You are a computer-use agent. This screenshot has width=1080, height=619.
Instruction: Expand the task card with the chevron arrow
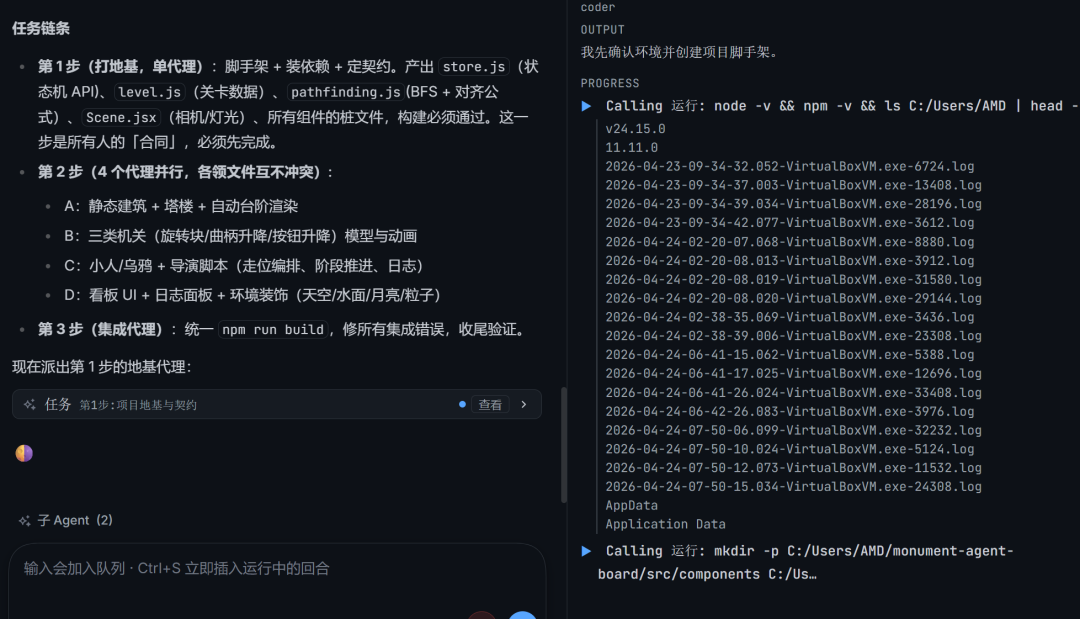pyautogui.click(x=523, y=405)
